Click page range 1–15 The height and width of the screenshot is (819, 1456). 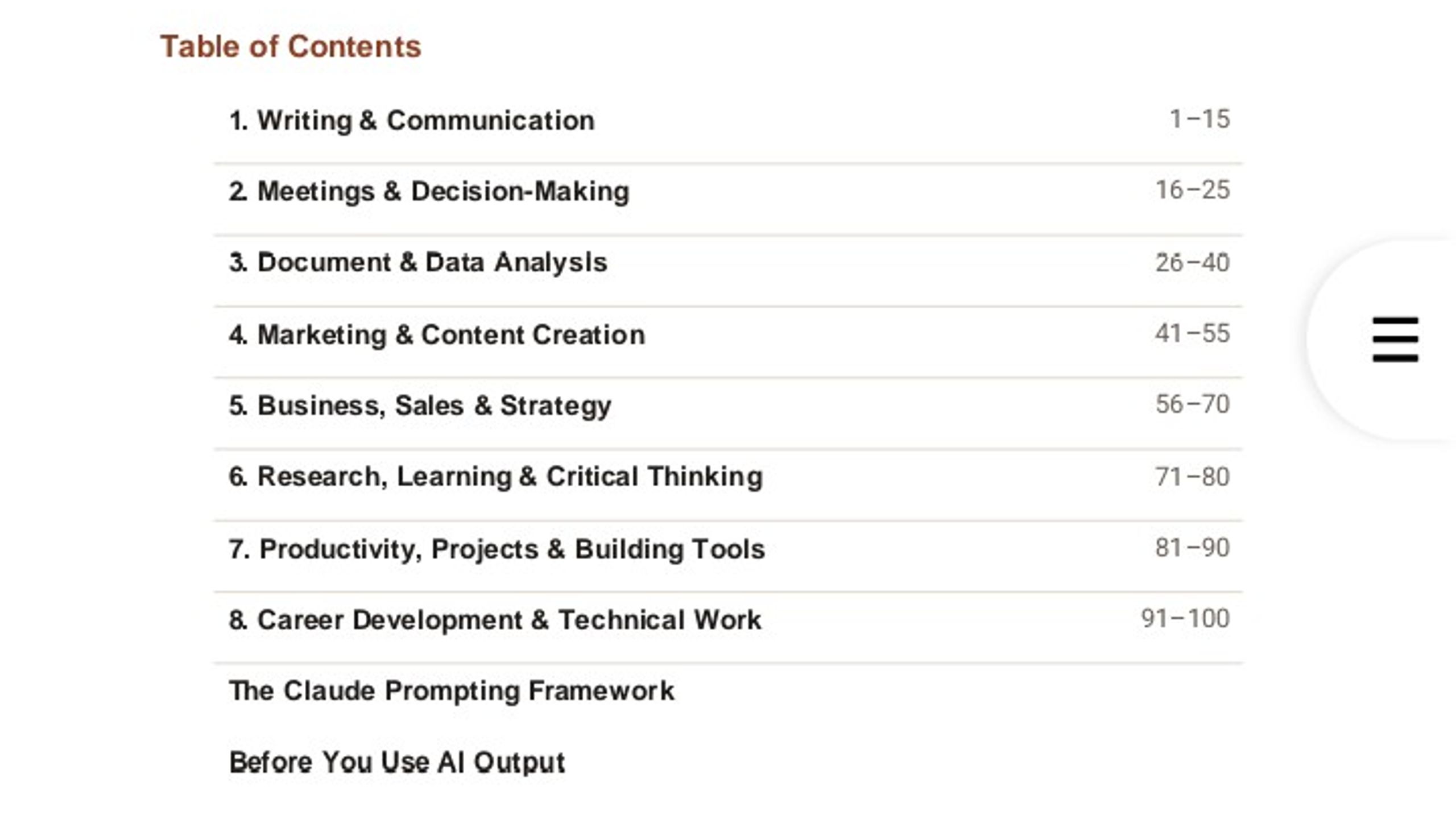point(1200,119)
